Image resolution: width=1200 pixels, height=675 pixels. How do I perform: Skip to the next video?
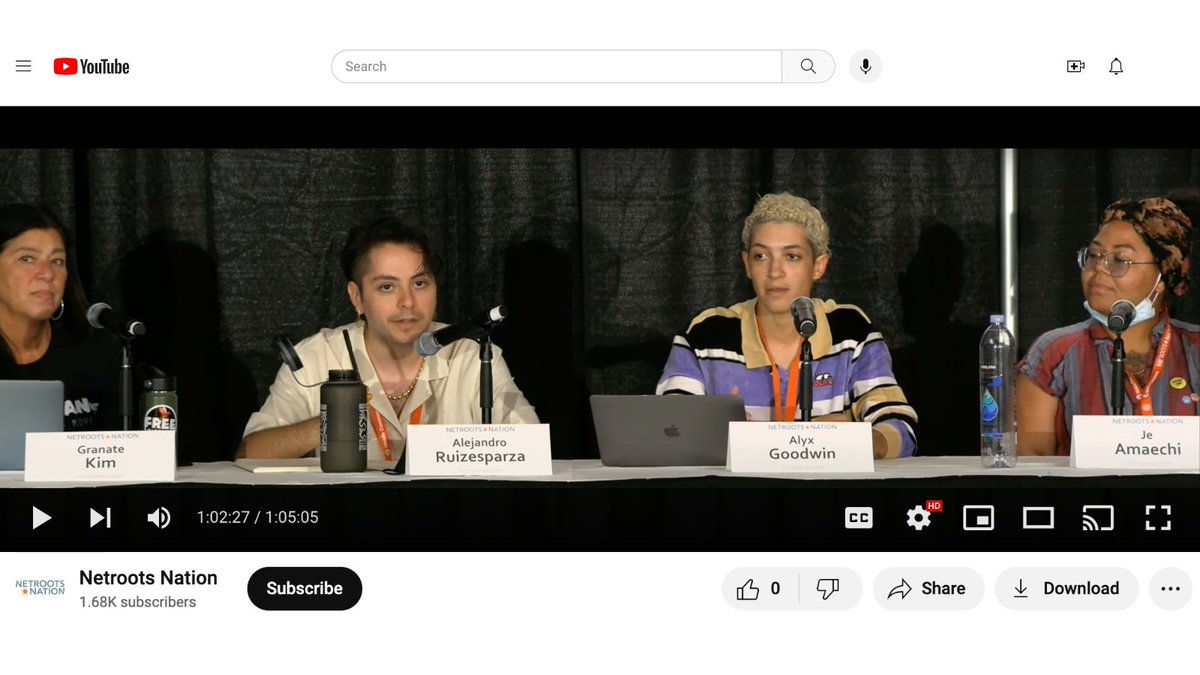(100, 517)
